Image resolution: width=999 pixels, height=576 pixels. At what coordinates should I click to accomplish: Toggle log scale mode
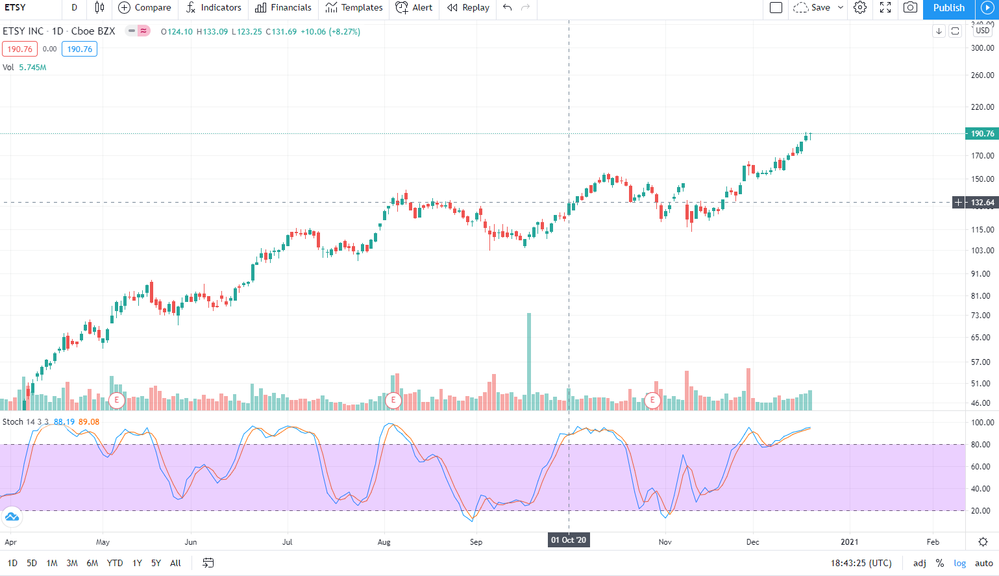click(959, 563)
